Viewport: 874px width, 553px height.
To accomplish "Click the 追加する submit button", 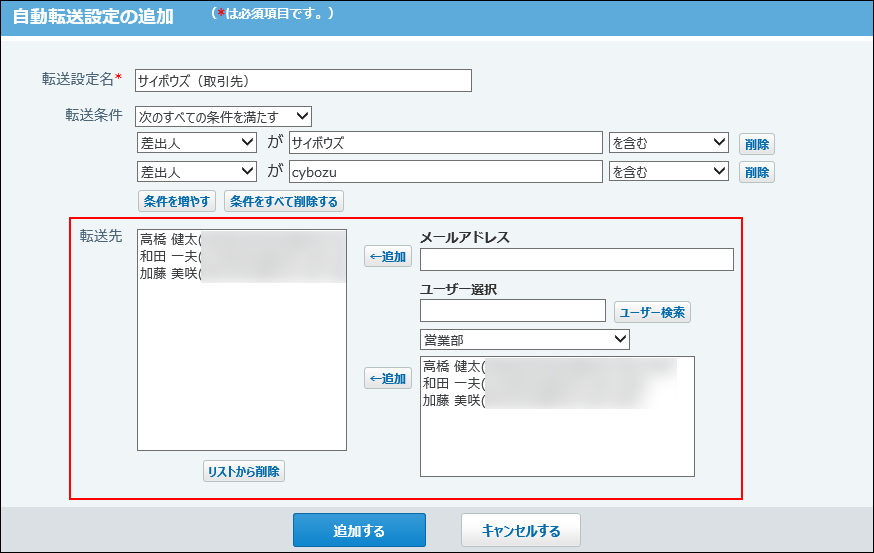I will [359, 530].
